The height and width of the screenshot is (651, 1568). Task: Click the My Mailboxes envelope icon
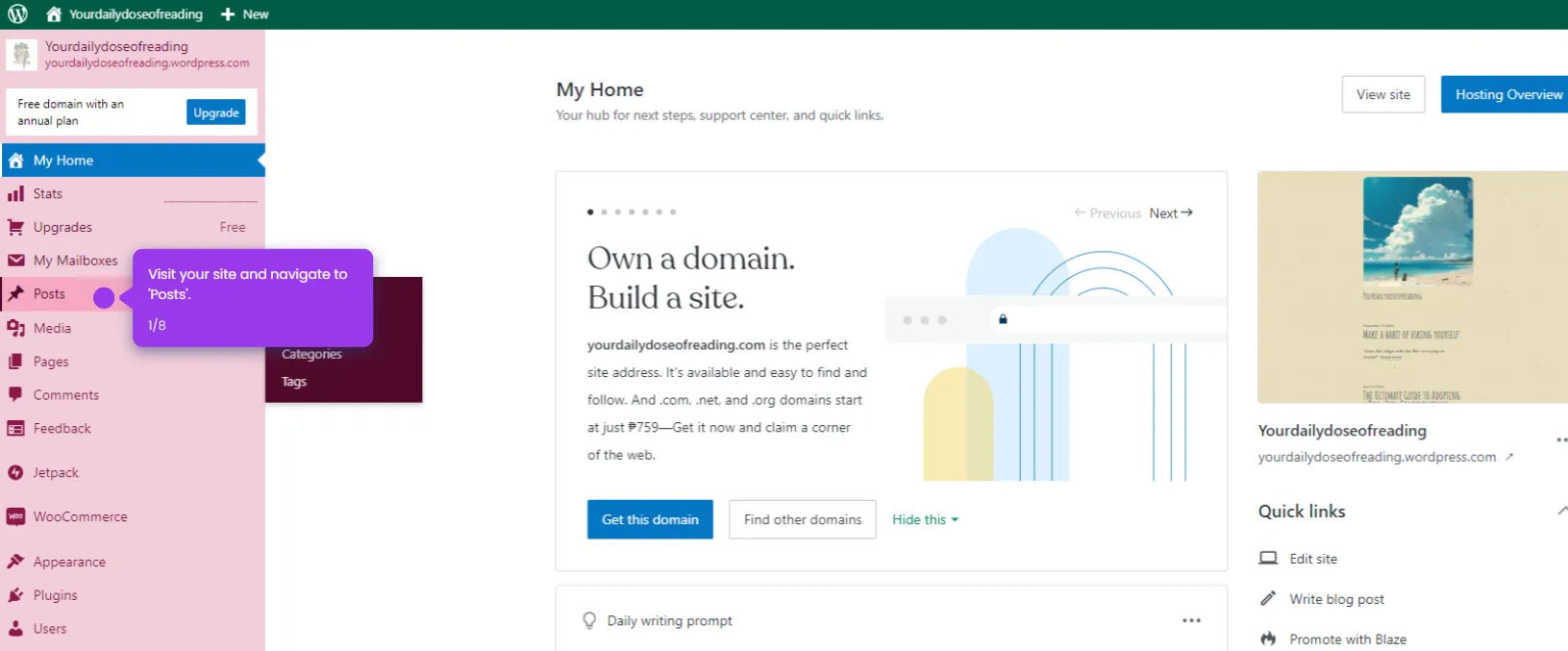click(16, 261)
